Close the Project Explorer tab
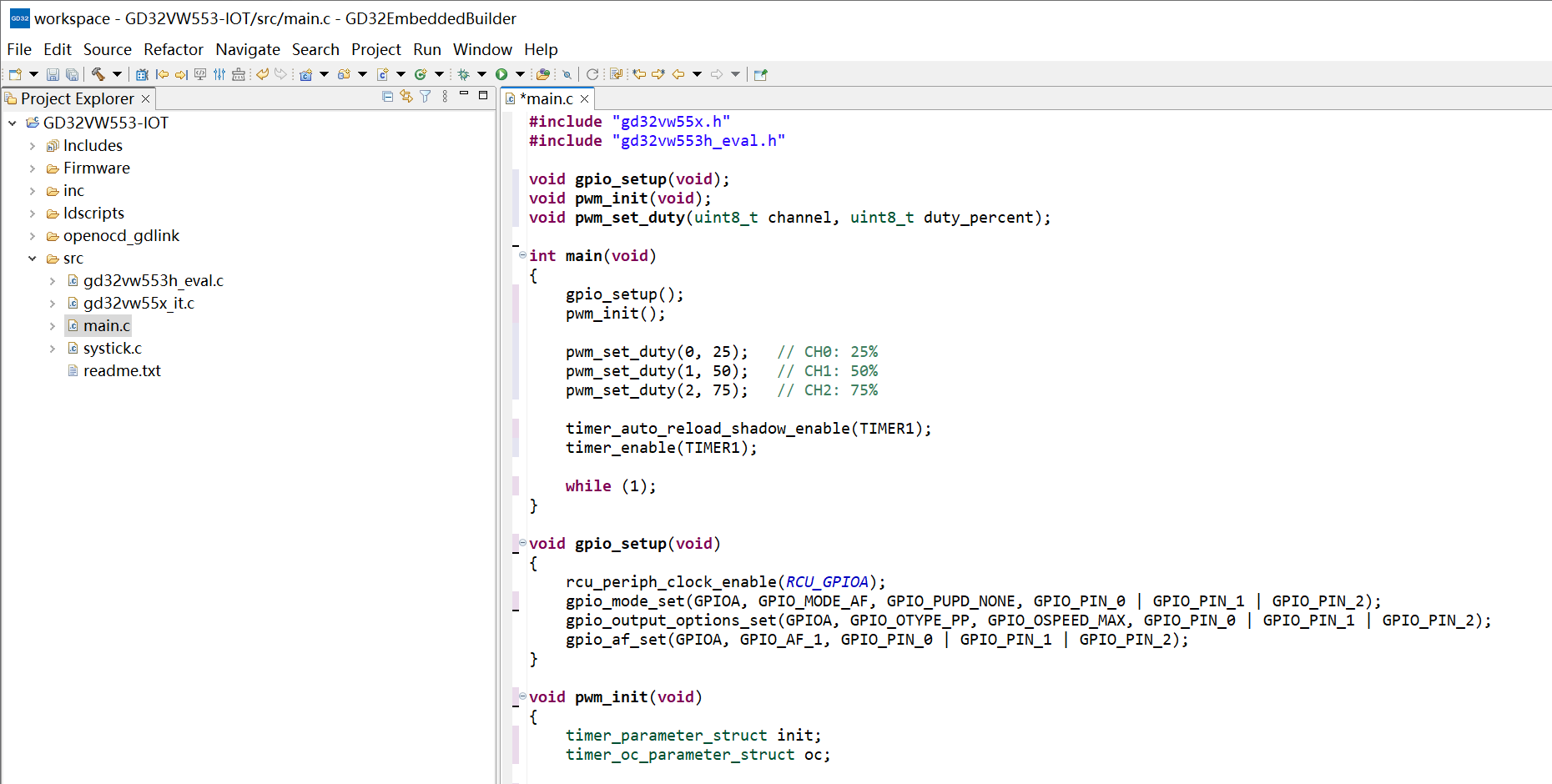This screenshot has height=784, width=1552. [x=146, y=98]
